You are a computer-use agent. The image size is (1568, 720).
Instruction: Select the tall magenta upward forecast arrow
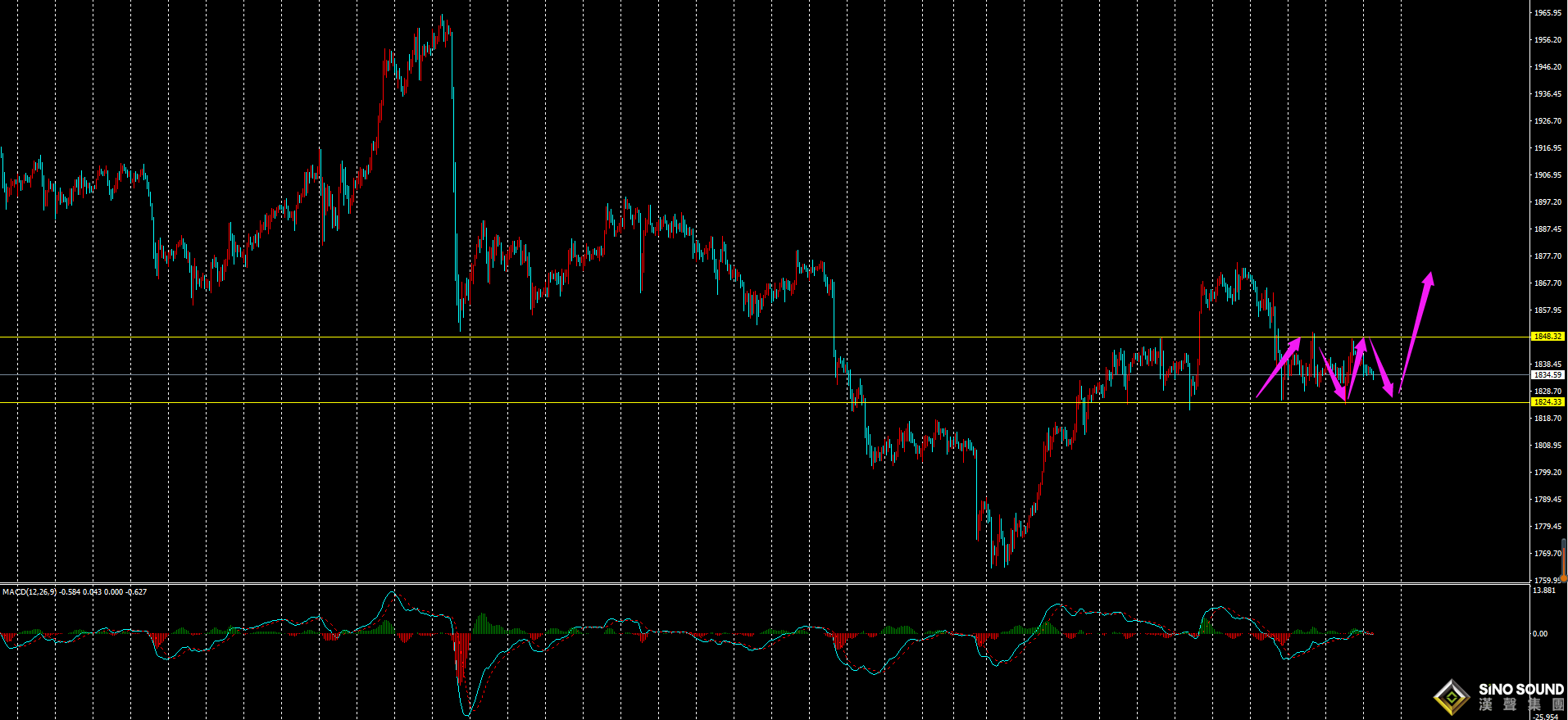(x=1416, y=332)
